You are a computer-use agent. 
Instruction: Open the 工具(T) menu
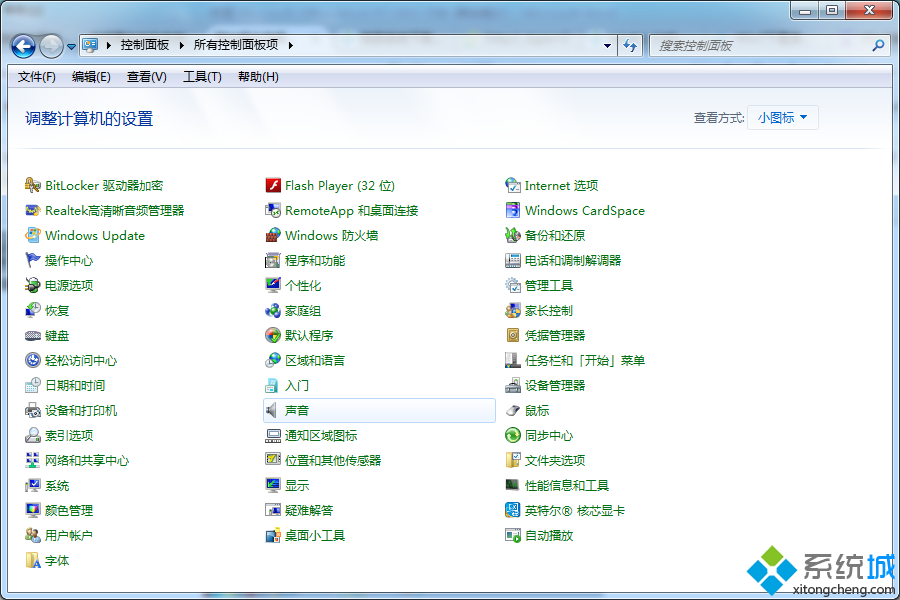[202, 77]
